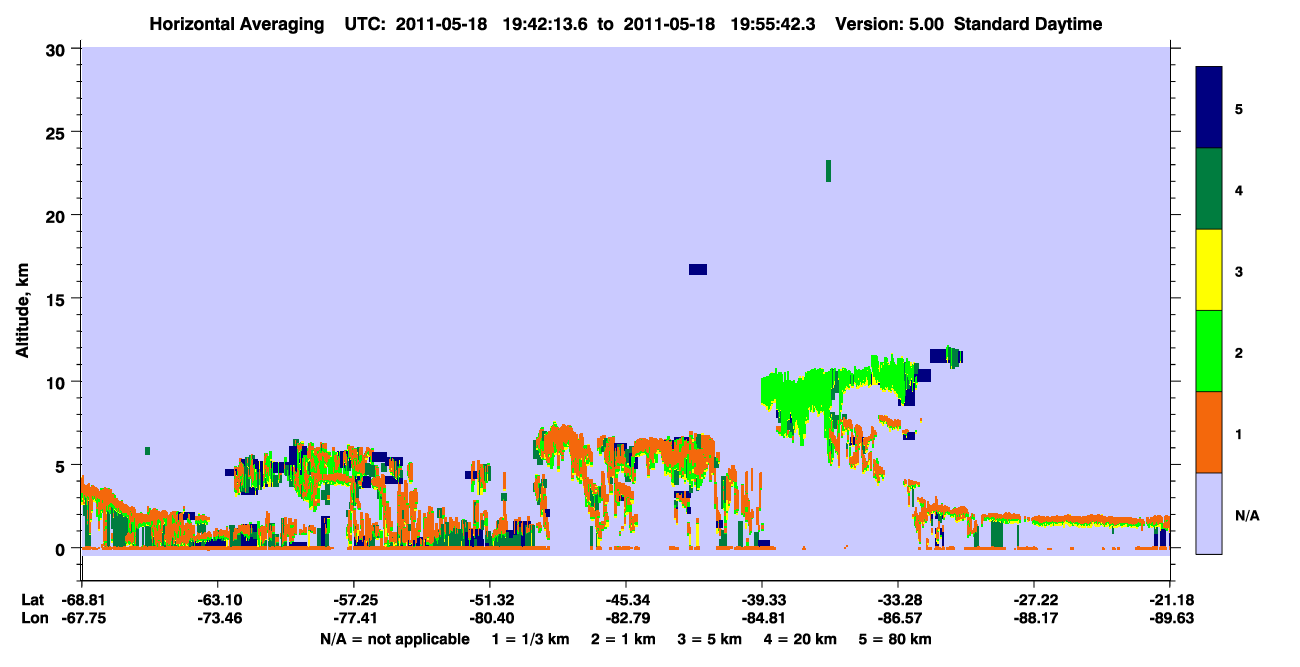This screenshot has height=667, width=1300.
Task: Click the orange colorbar segment labeled 1
Action: tap(1209, 432)
